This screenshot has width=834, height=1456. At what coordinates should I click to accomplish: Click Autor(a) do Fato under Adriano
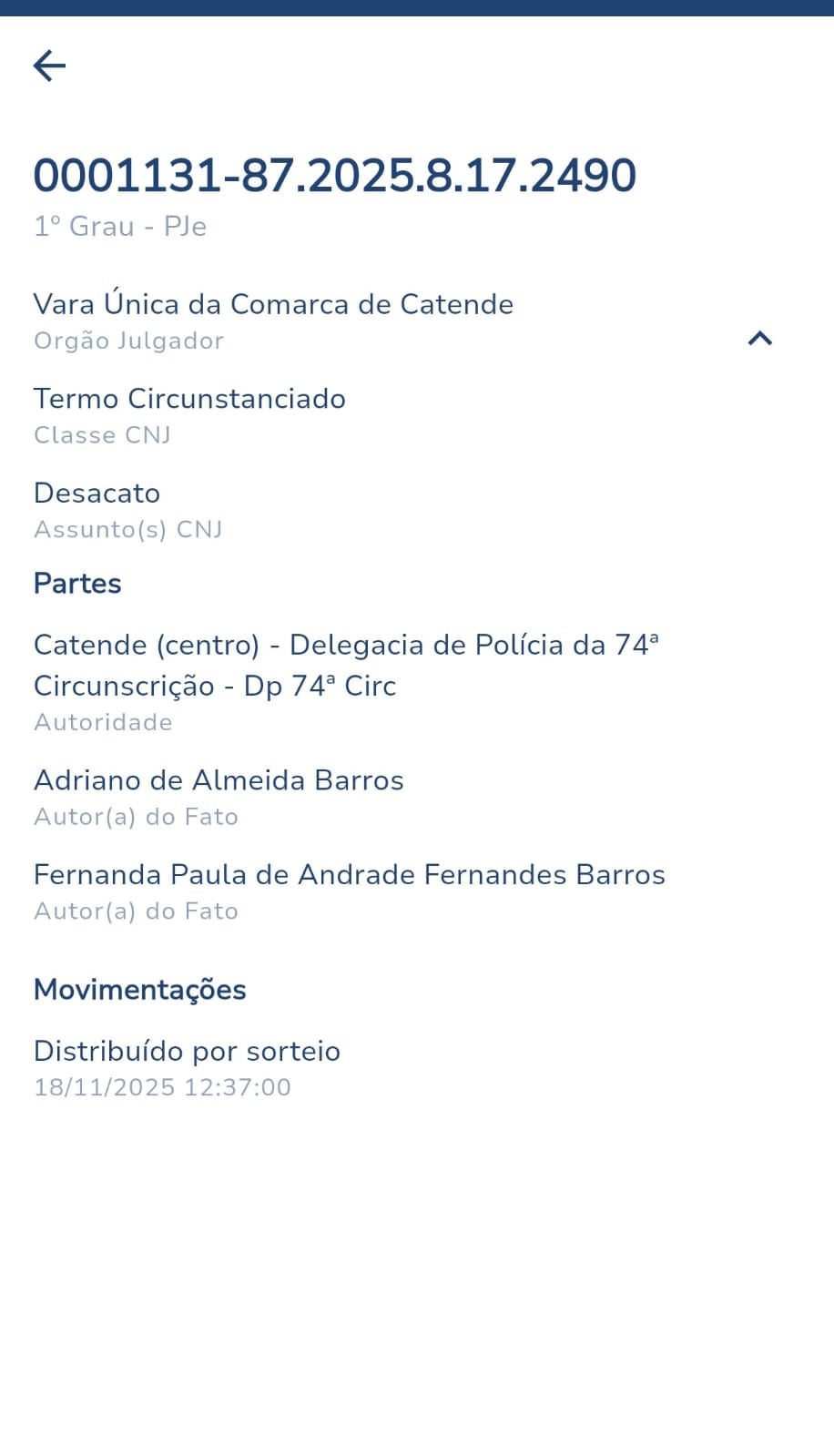pyautogui.click(x=136, y=817)
